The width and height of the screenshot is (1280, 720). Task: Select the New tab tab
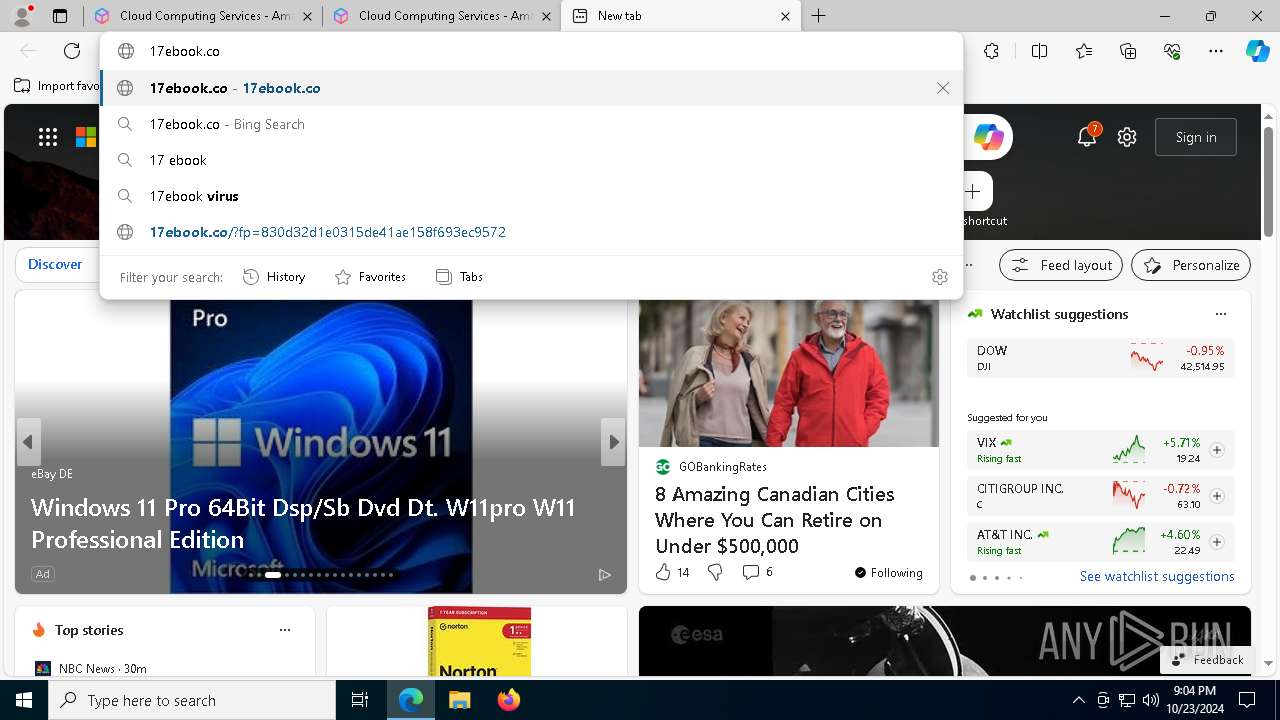(680, 16)
